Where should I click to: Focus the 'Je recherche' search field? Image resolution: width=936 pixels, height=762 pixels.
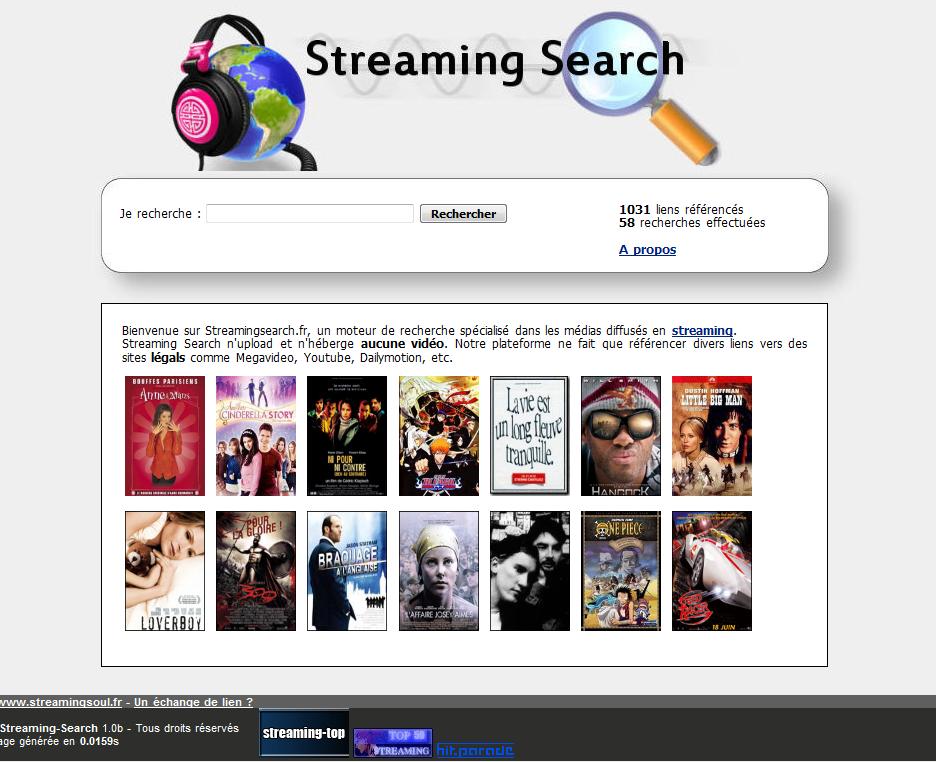[x=310, y=214]
